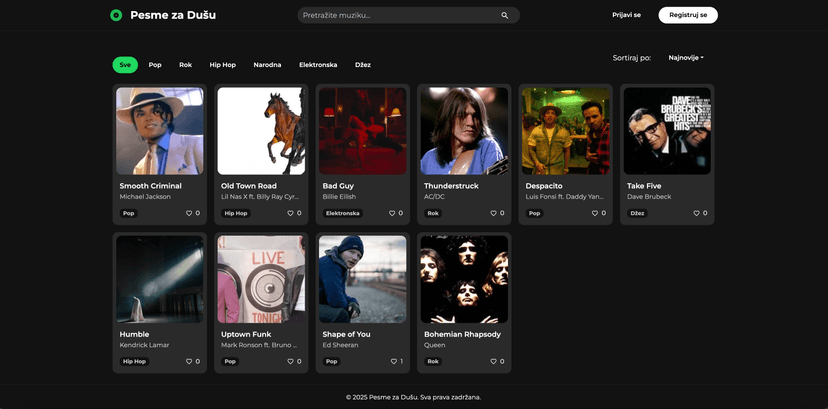The height and width of the screenshot is (409, 828).
Task: Click the Bohemian Rhapsody song title
Action: (463, 334)
